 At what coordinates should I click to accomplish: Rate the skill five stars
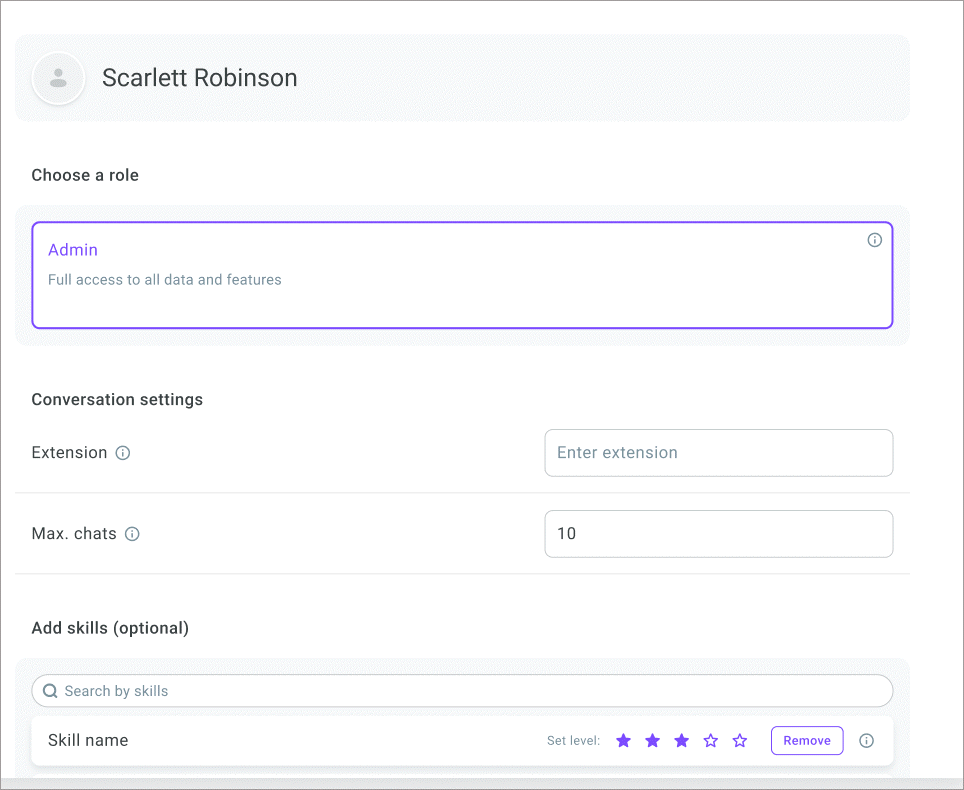(x=740, y=741)
